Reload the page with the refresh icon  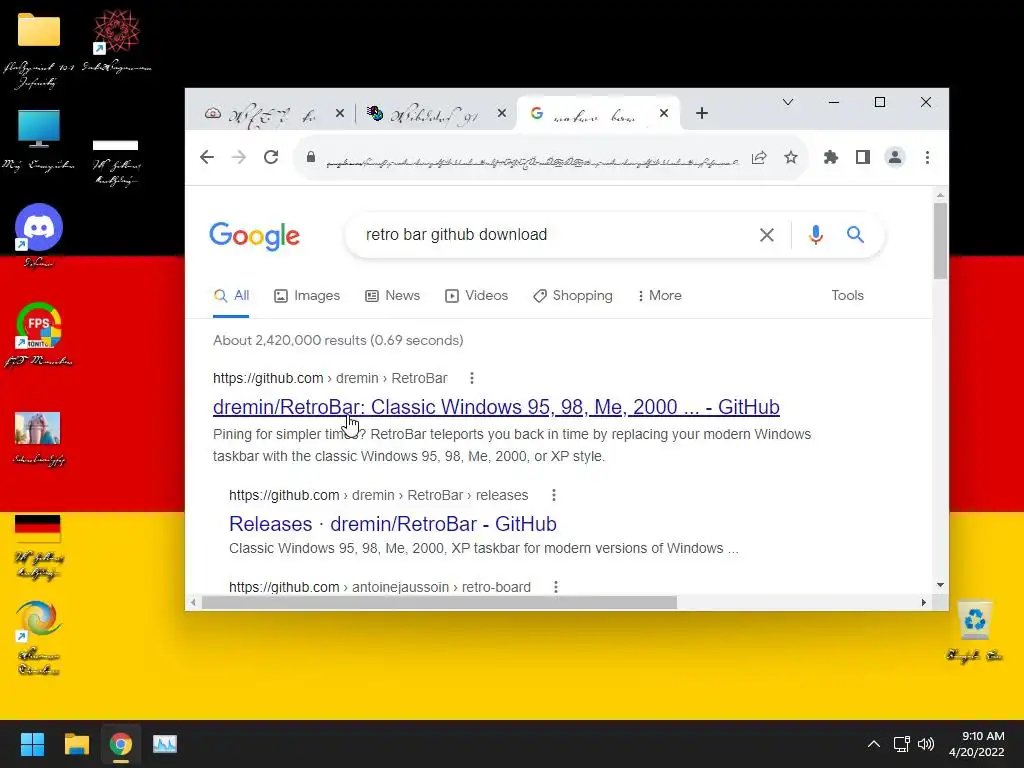click(x=271, y=157)
